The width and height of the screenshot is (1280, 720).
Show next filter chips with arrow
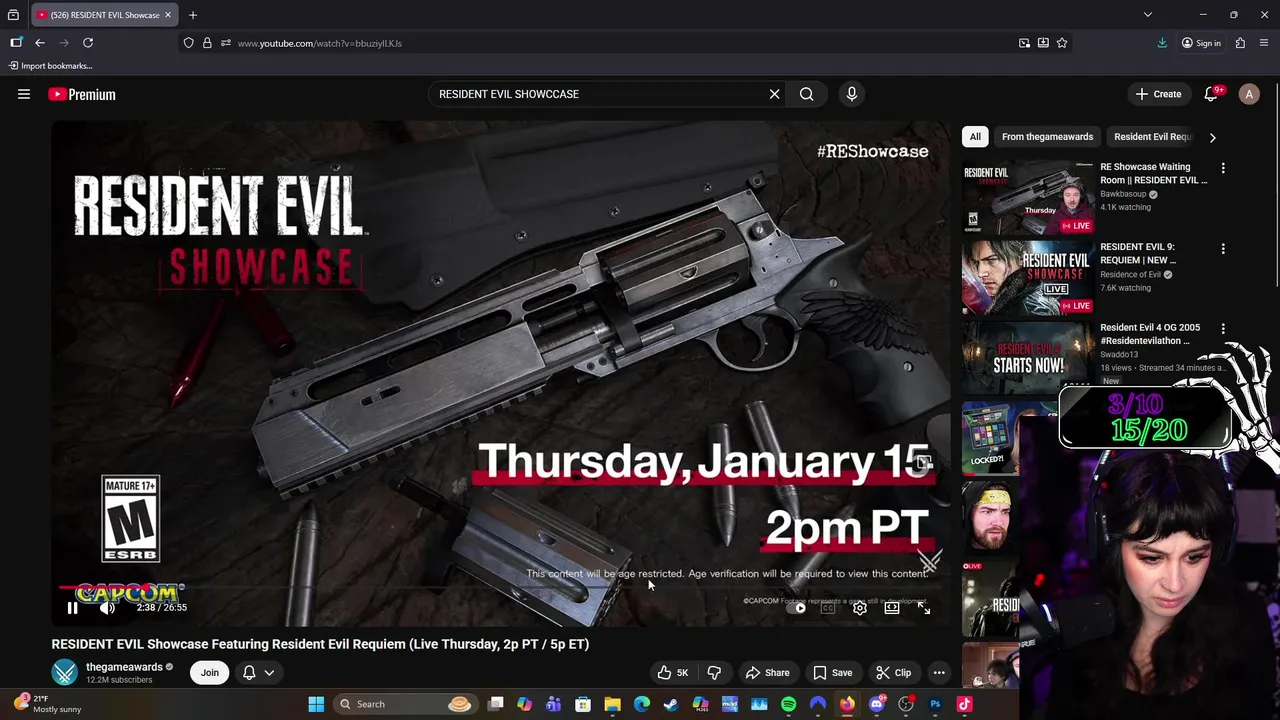1212,137
